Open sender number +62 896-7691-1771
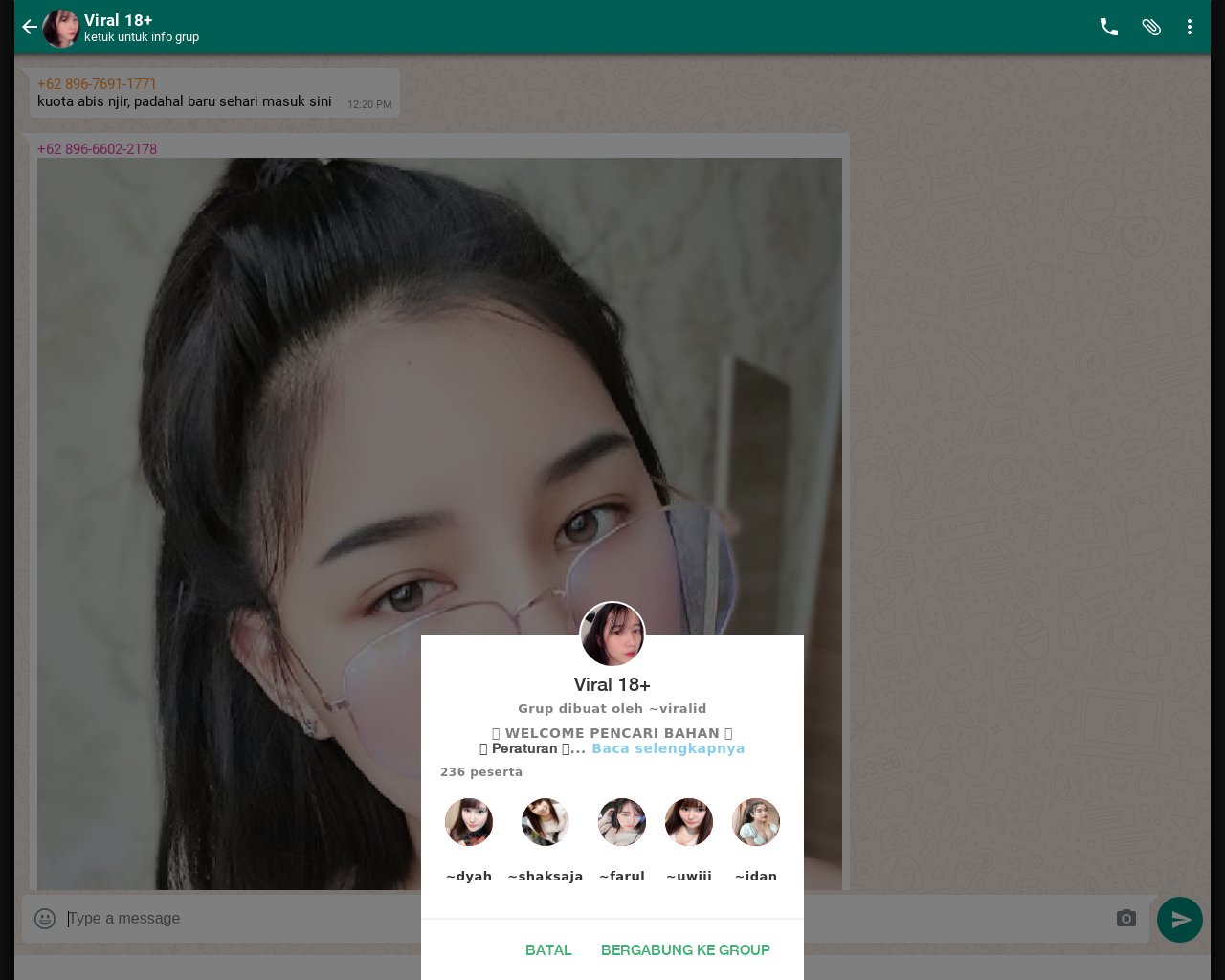The image size is (1225, 980). (97, 84)
